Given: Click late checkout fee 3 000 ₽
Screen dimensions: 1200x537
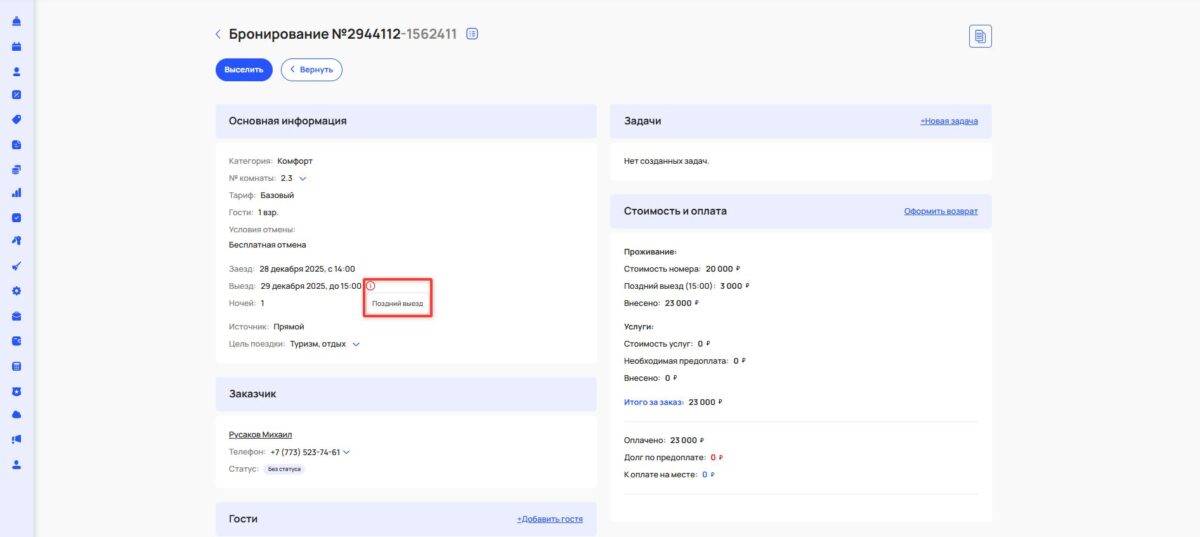Looking at the screenshot, I should pos(735,286).
